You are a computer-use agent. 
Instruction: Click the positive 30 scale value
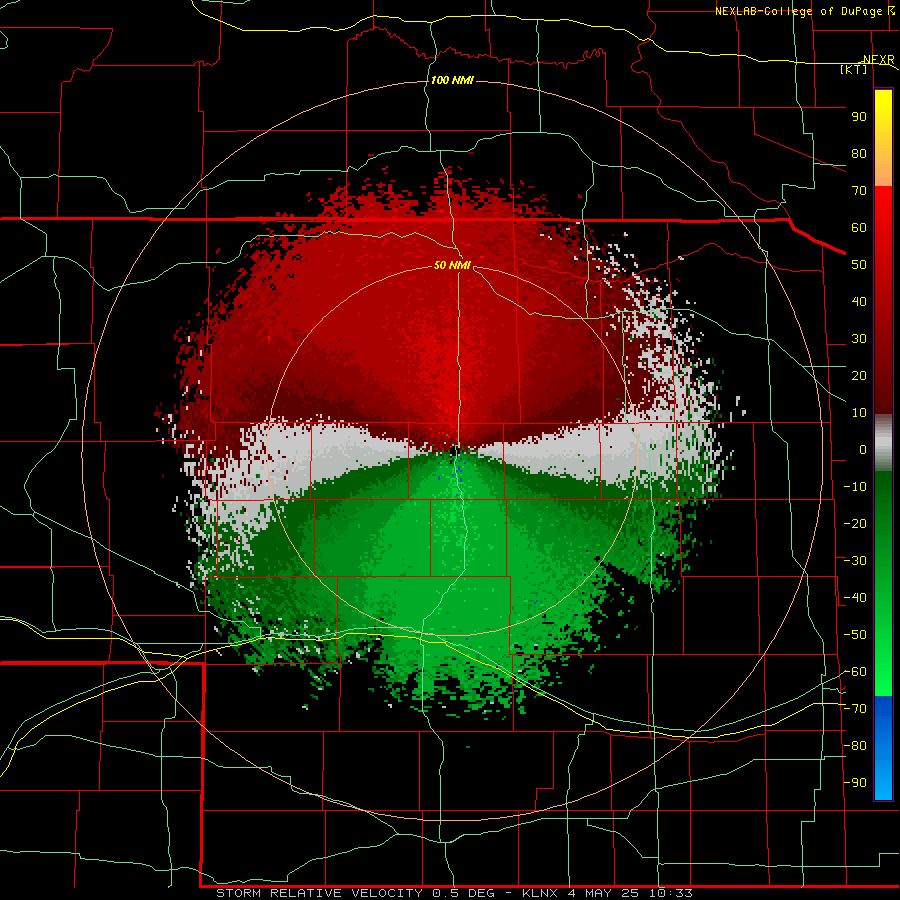point(859,339)
